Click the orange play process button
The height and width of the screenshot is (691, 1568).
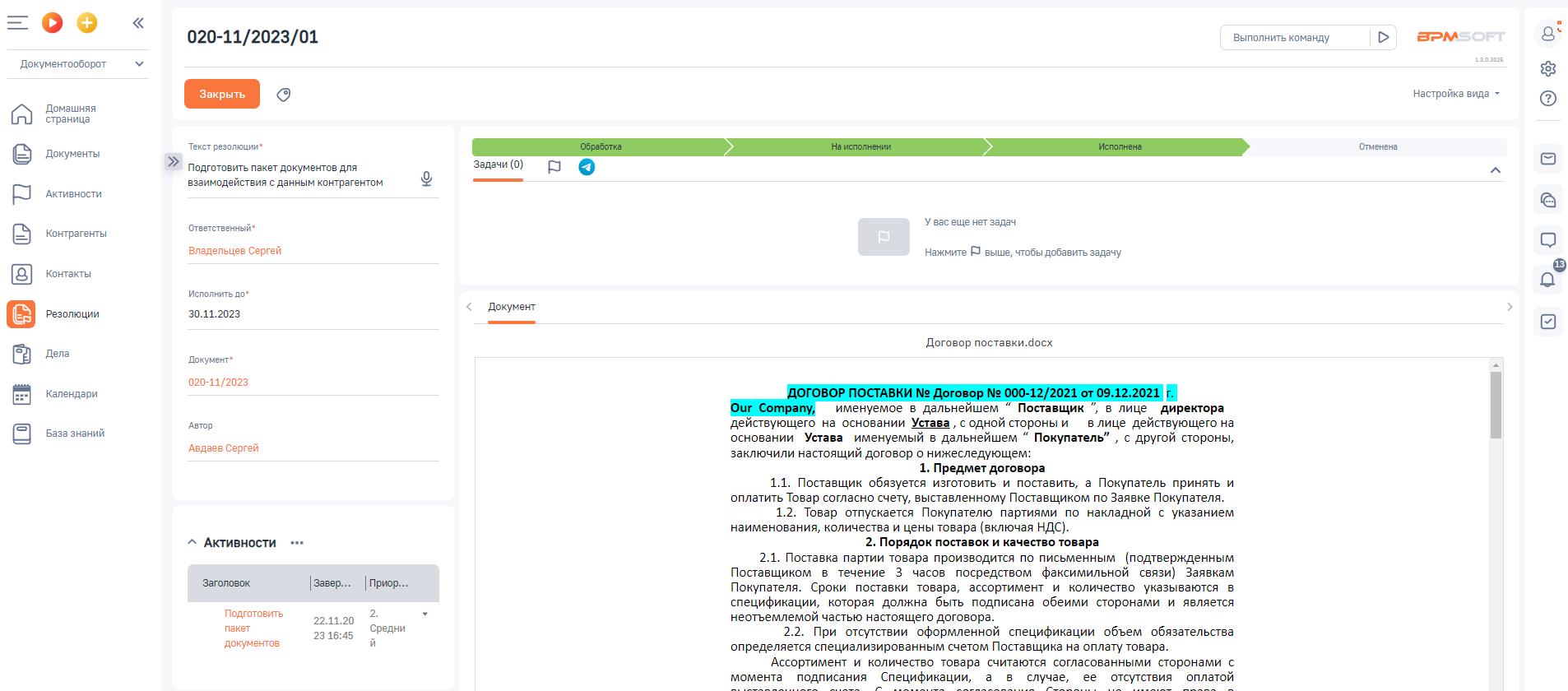coord(53,23)
